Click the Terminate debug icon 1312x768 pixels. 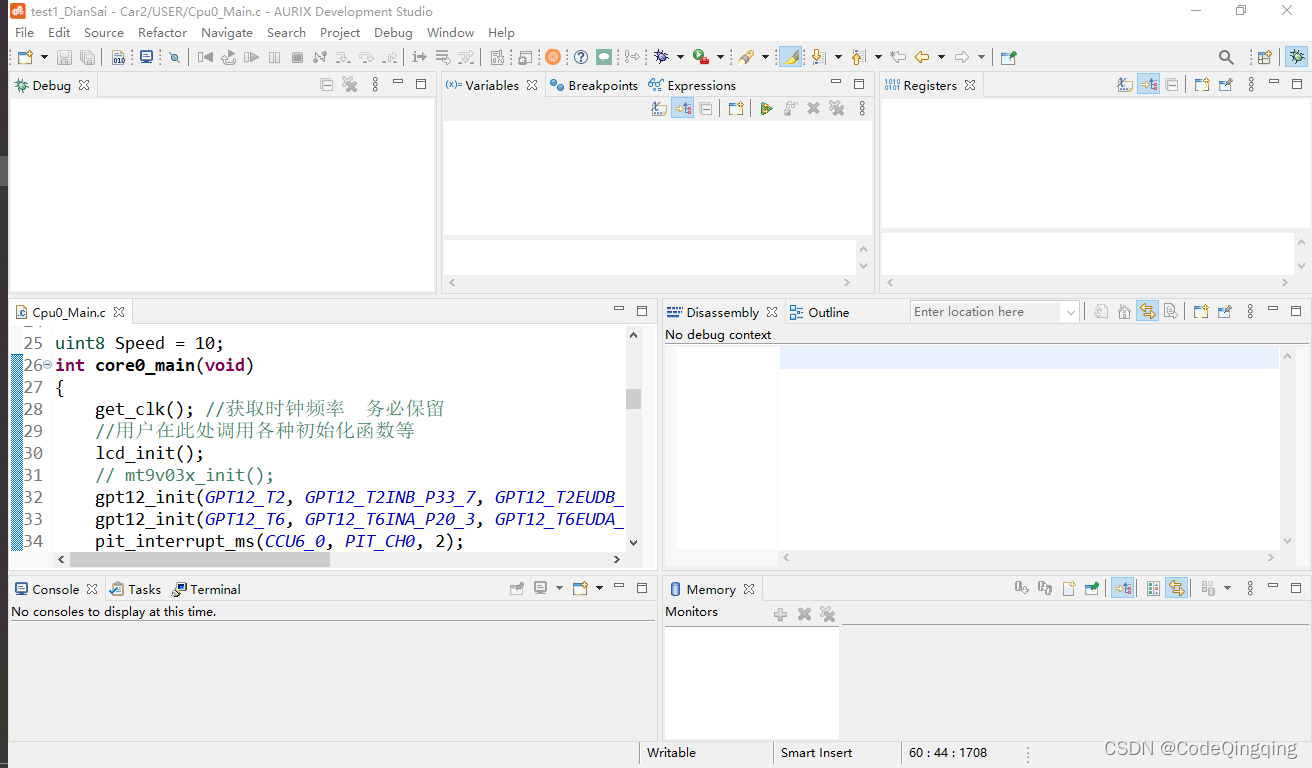click(x=296, y=57)
